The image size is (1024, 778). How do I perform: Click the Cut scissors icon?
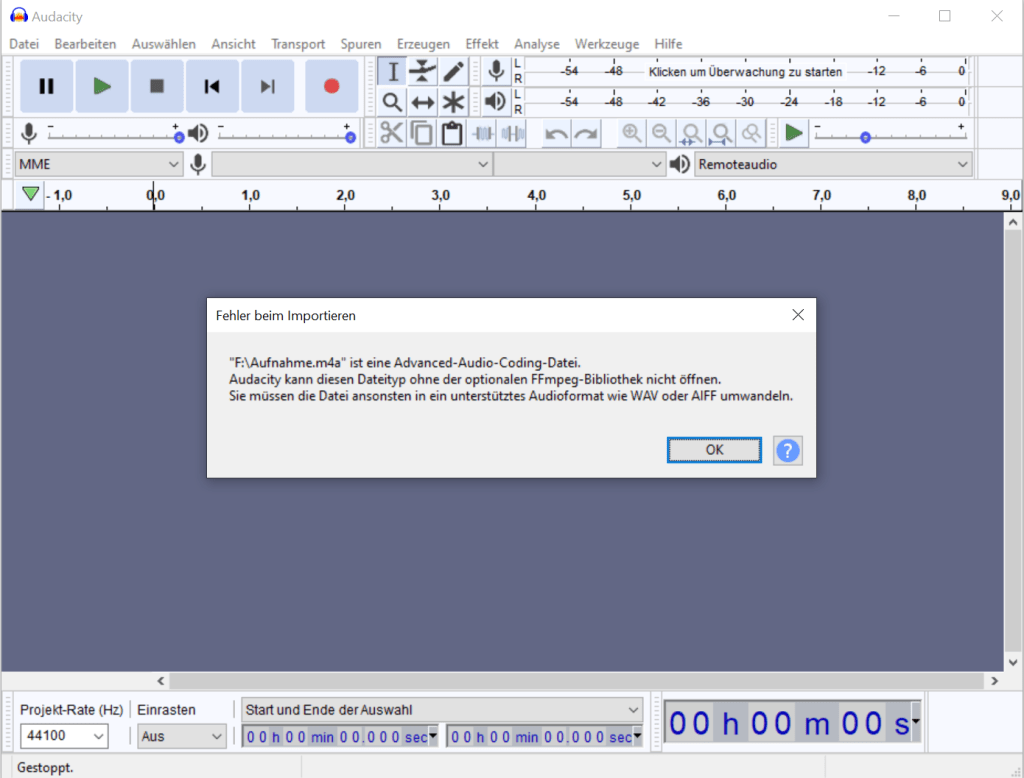391,133
